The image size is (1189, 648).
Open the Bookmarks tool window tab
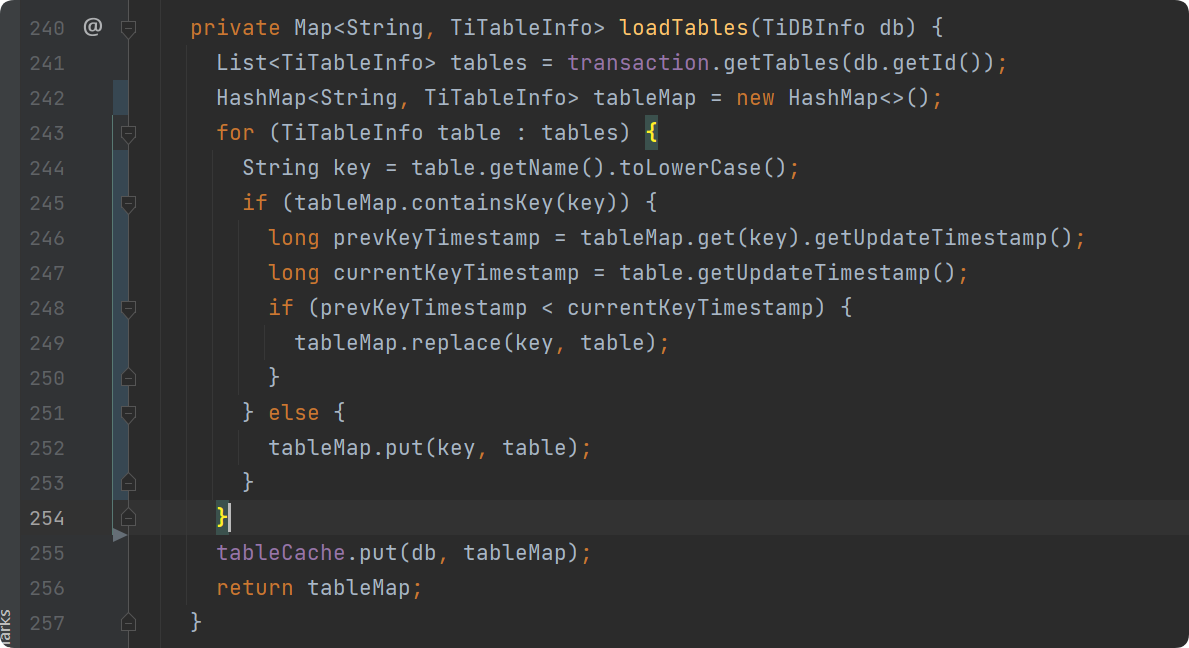tap(6, 628)
